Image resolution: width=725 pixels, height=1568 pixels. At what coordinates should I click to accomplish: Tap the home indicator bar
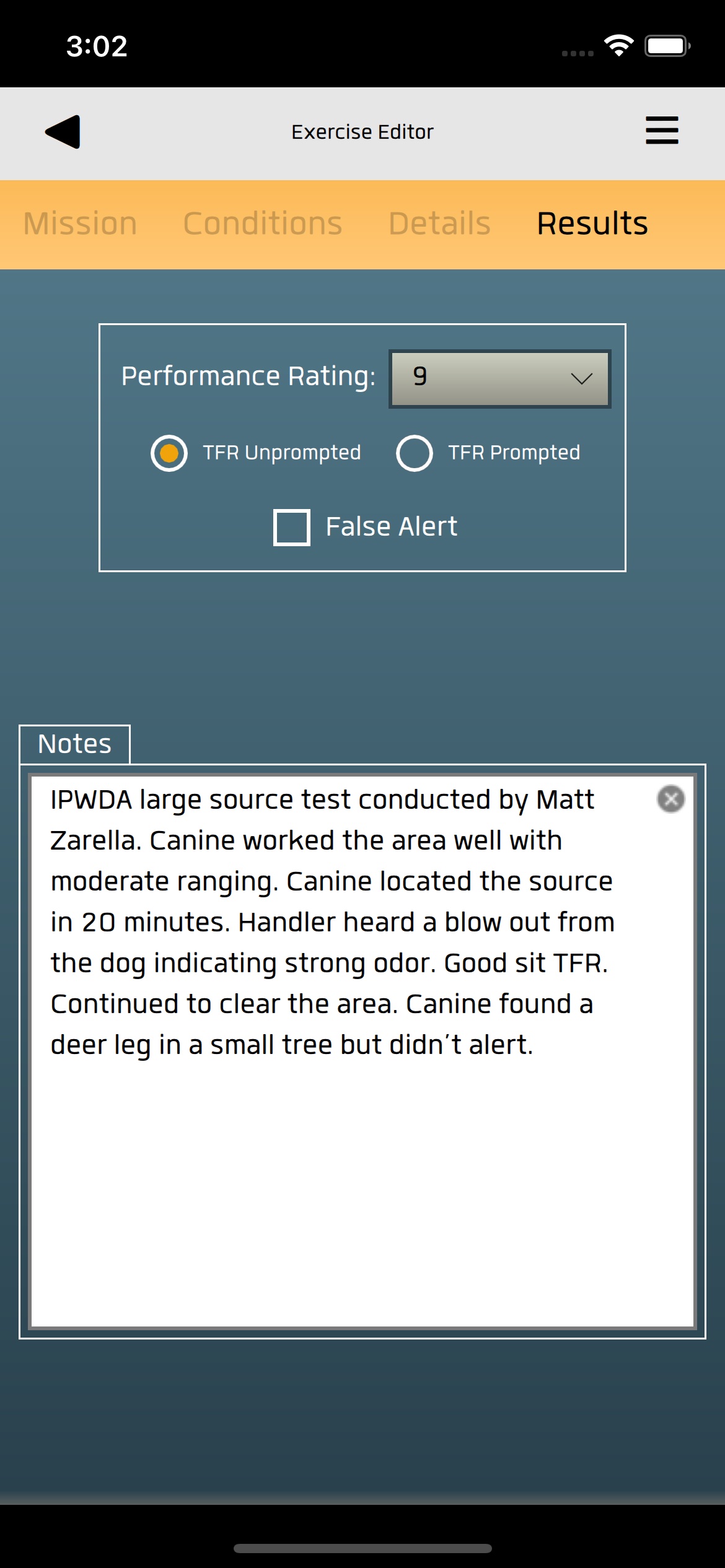point(362,1548)
